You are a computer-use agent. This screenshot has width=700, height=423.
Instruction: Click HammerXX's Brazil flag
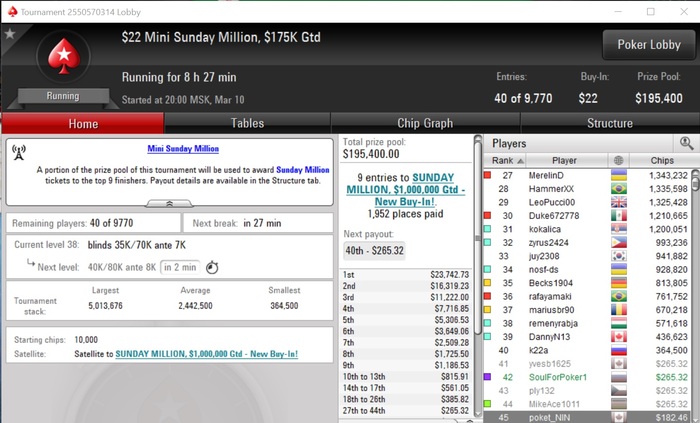pyautogui.click(x=619, y=189)
